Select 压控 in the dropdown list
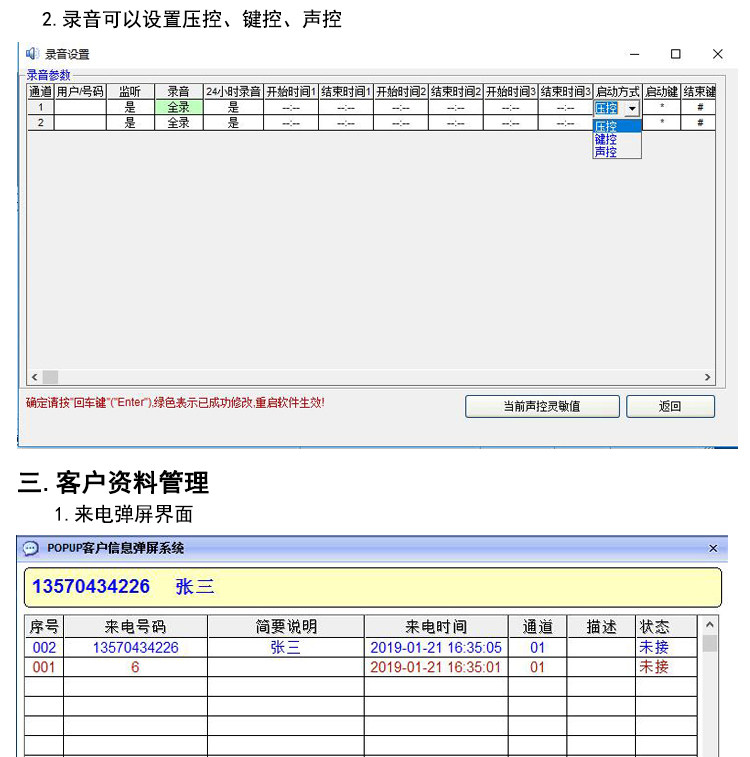 [617, 126]
